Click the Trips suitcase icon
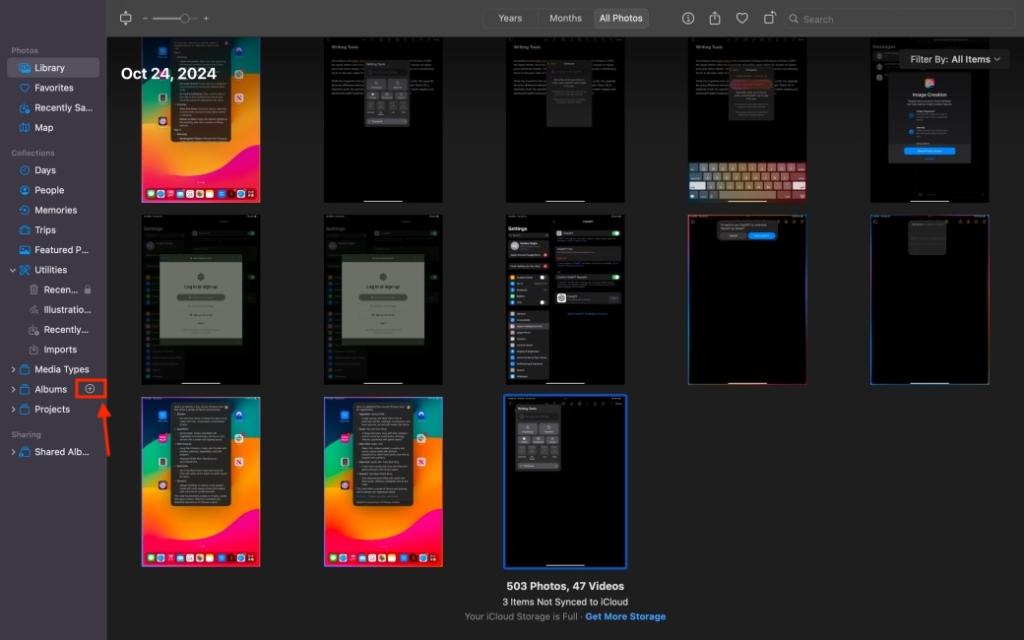The height and width of the screenshot is (640, 1024). [x=25, y=230]
